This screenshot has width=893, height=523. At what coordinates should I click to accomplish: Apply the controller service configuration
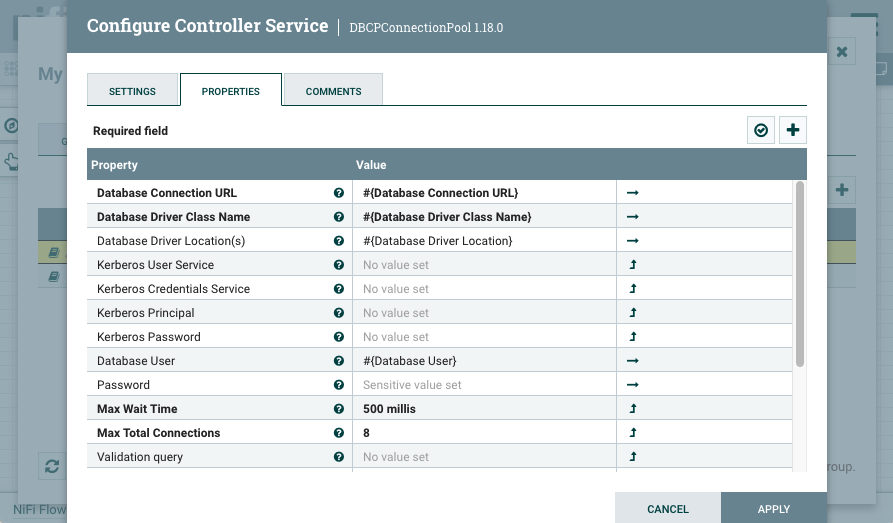773,509
